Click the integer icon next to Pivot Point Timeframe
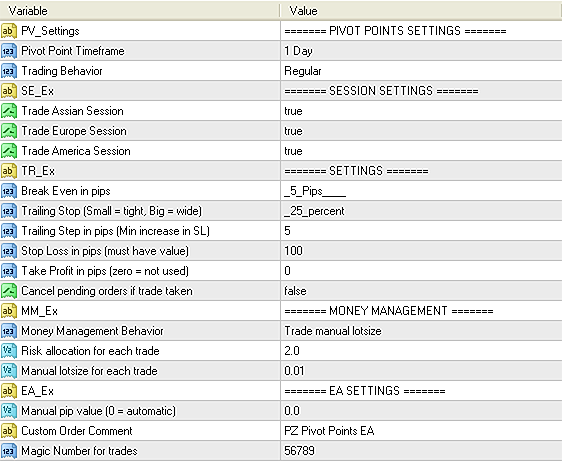 click(9, 51)
